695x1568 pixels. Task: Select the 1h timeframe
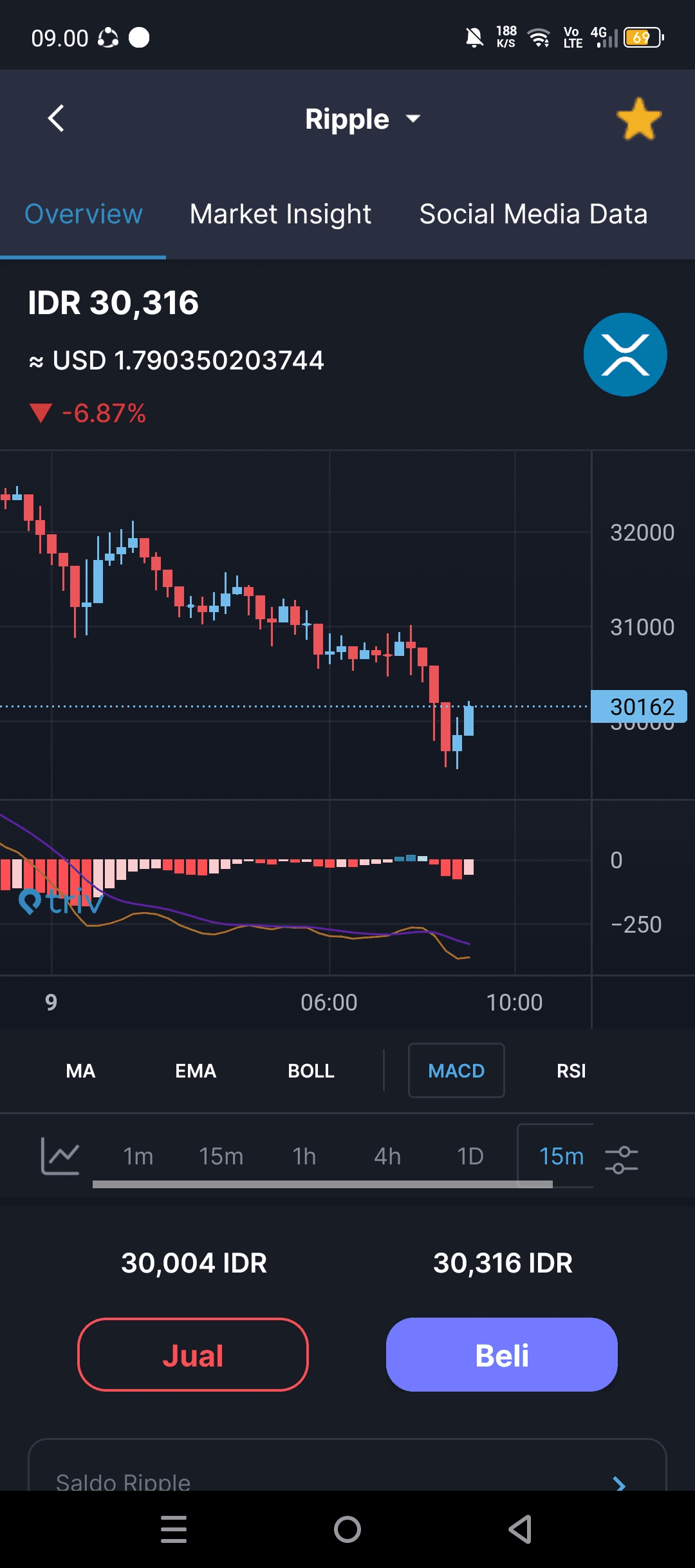[x=304, y=1157]
